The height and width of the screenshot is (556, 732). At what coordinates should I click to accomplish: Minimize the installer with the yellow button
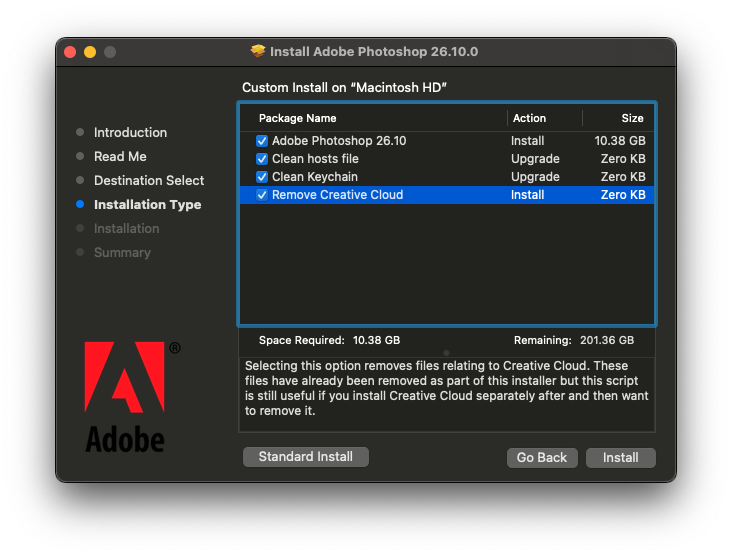[90, 52]
